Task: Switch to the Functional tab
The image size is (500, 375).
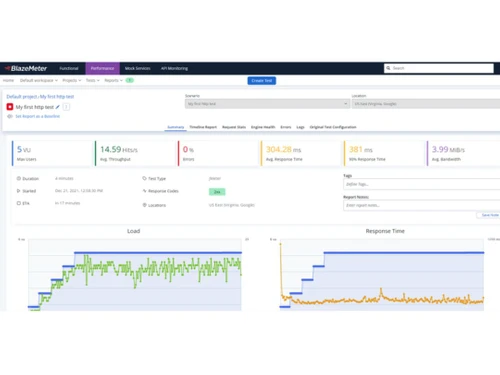Action: tap(69, 68)
